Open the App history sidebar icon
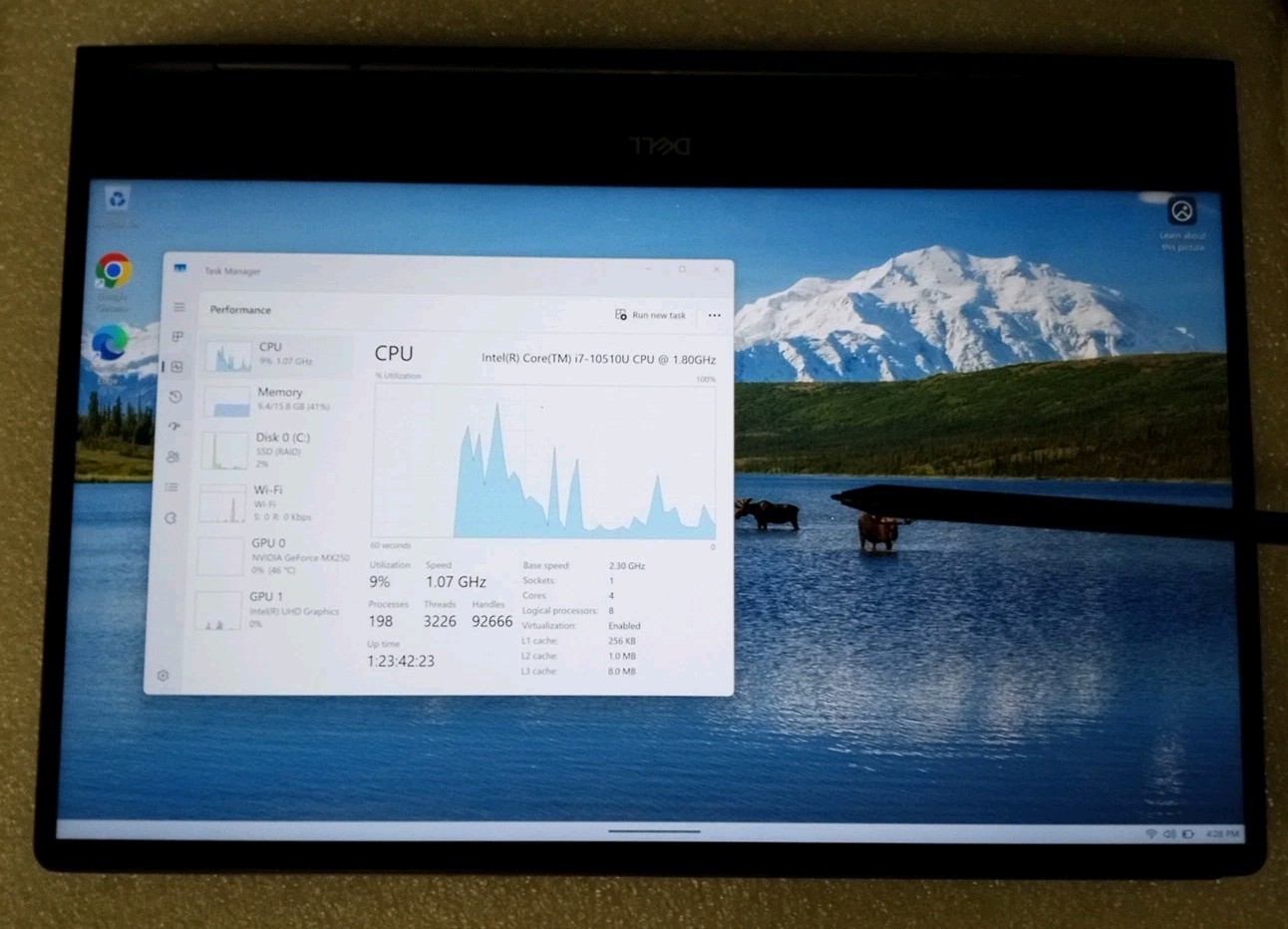Image resolution: width=1288 pixels, height=929 pixels. [176, 397]
